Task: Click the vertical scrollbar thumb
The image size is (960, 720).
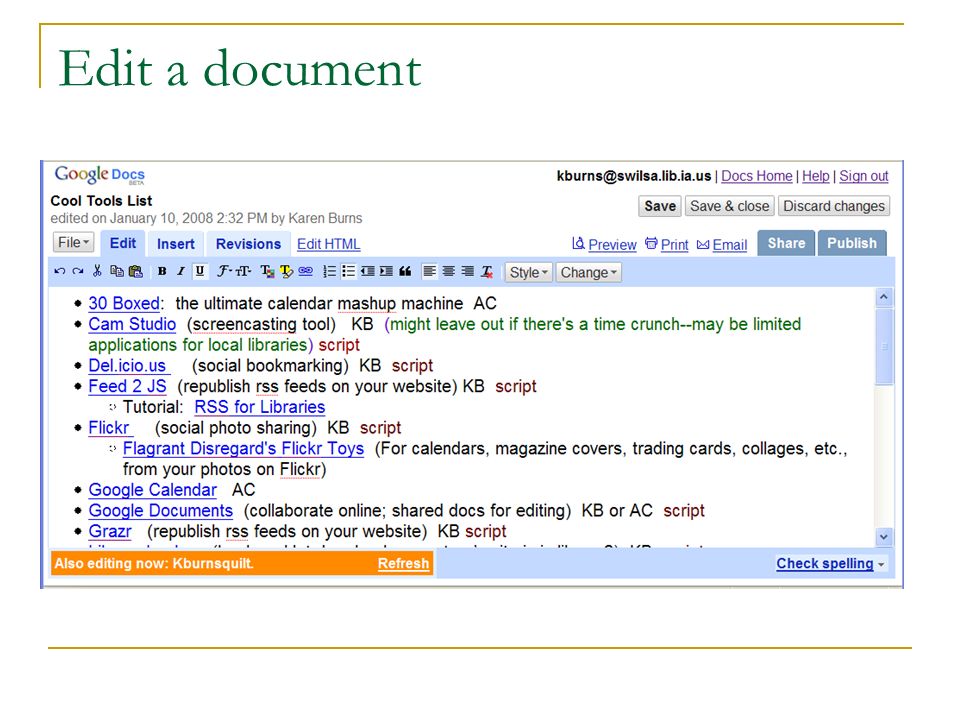Action: [x=883, y=347]
